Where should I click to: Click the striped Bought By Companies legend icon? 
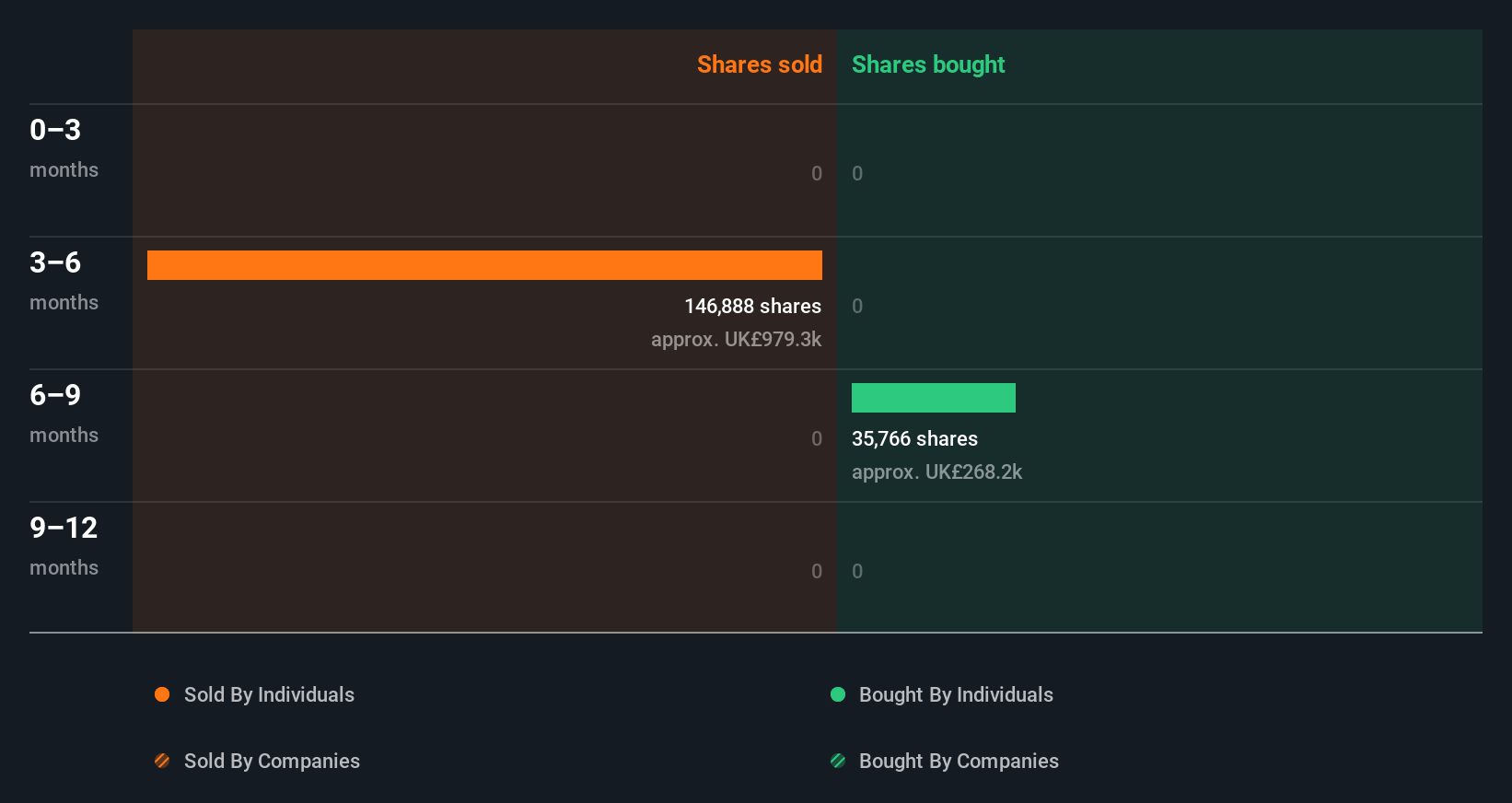point(838,761)
